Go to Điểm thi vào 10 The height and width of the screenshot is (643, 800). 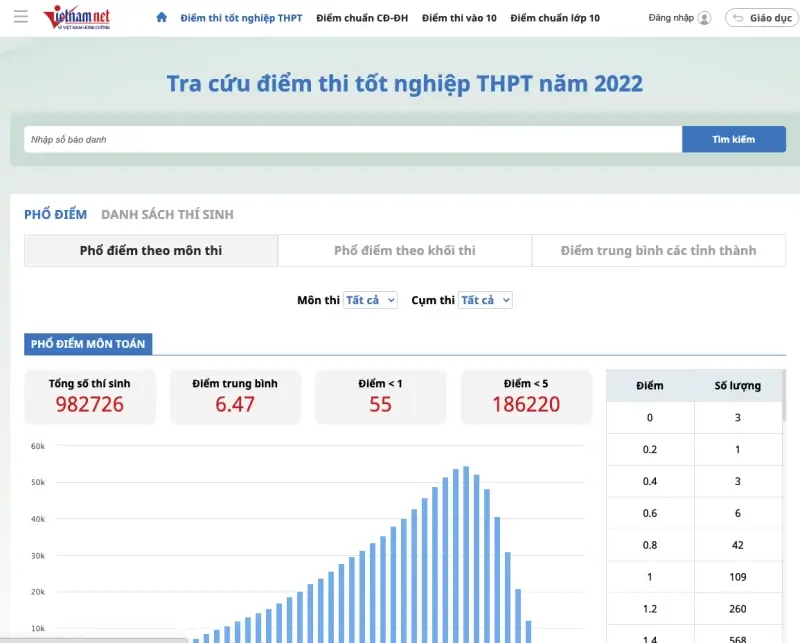coord(459,18)
